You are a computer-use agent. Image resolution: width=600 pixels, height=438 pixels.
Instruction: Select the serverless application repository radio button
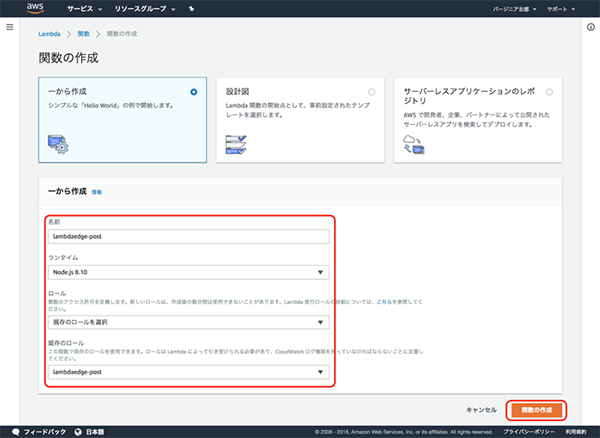pyautogui.click(x=549, y=91)
